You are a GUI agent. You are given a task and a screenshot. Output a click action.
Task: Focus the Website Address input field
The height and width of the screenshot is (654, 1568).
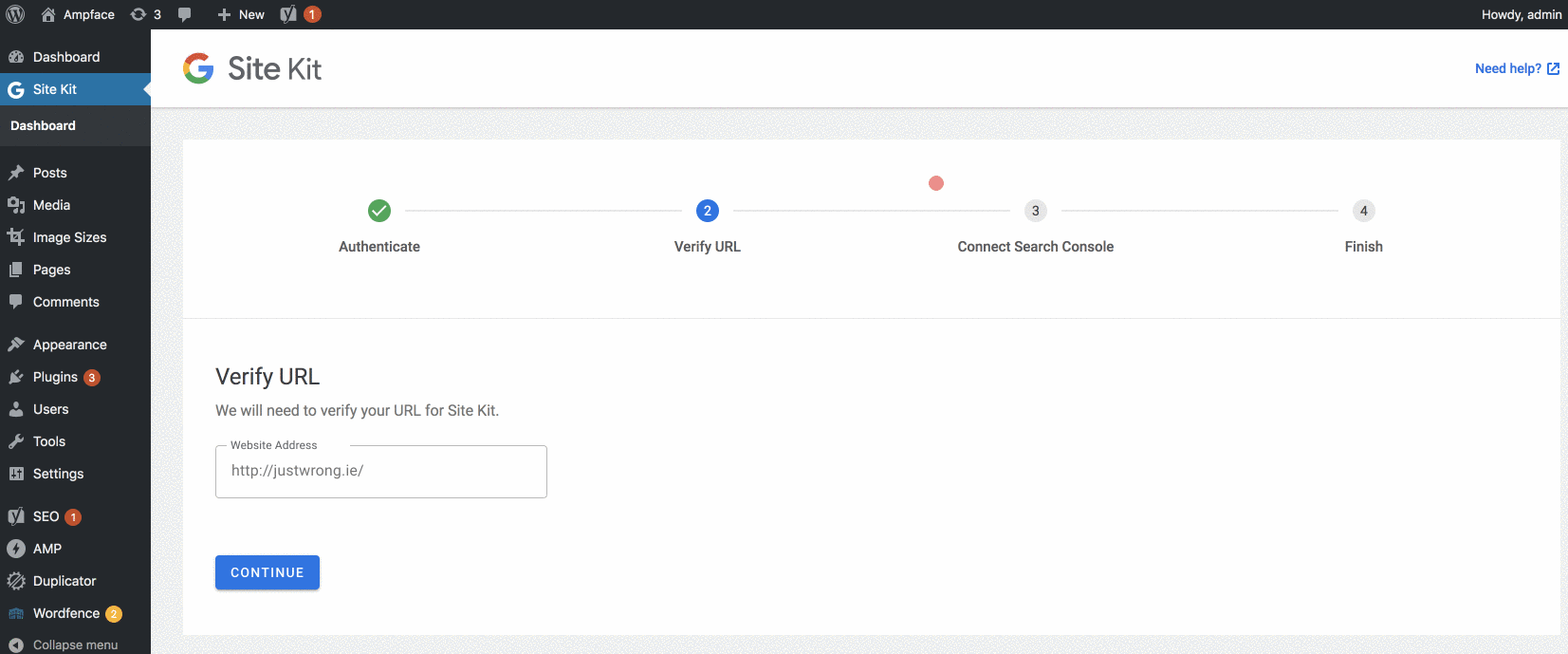click(x=381, y=472)
